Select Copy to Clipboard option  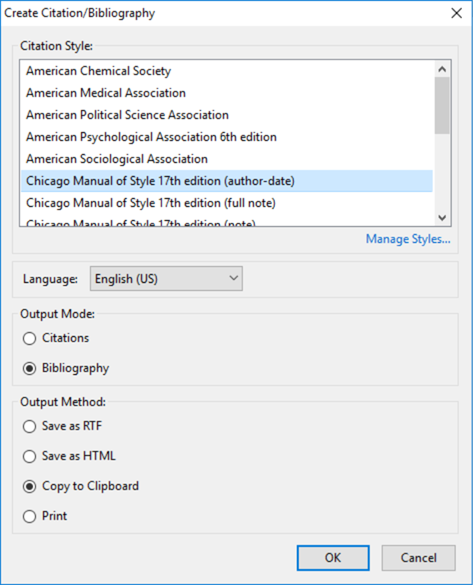pyautogui.click(x=81, y=486)
